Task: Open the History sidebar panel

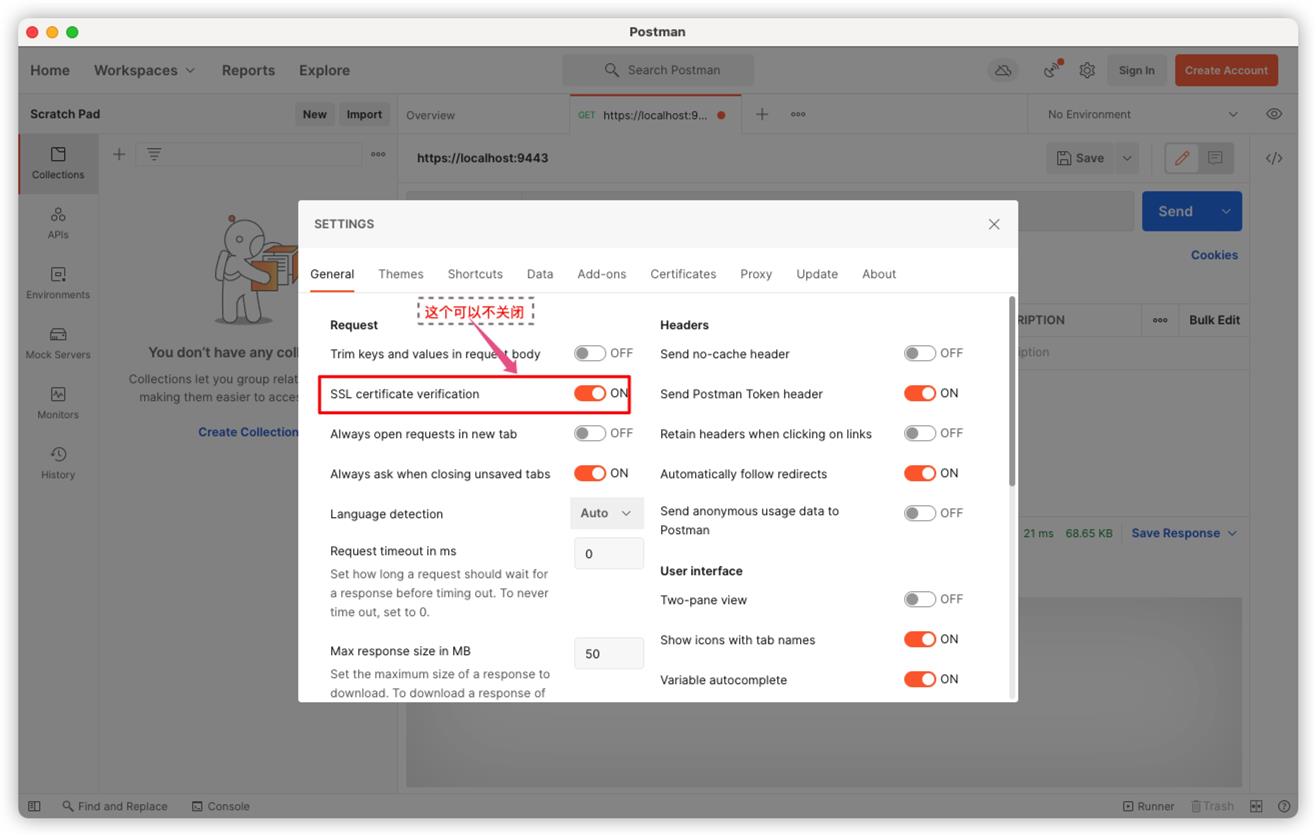Action: [x=58, y=463]
